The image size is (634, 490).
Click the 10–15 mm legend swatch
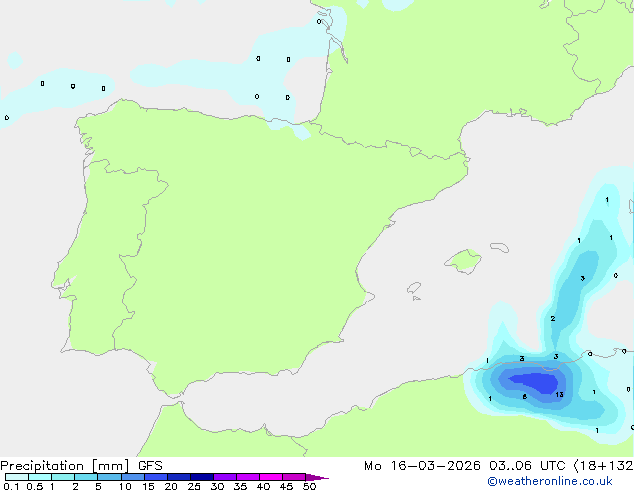click(x=132, y=477)
